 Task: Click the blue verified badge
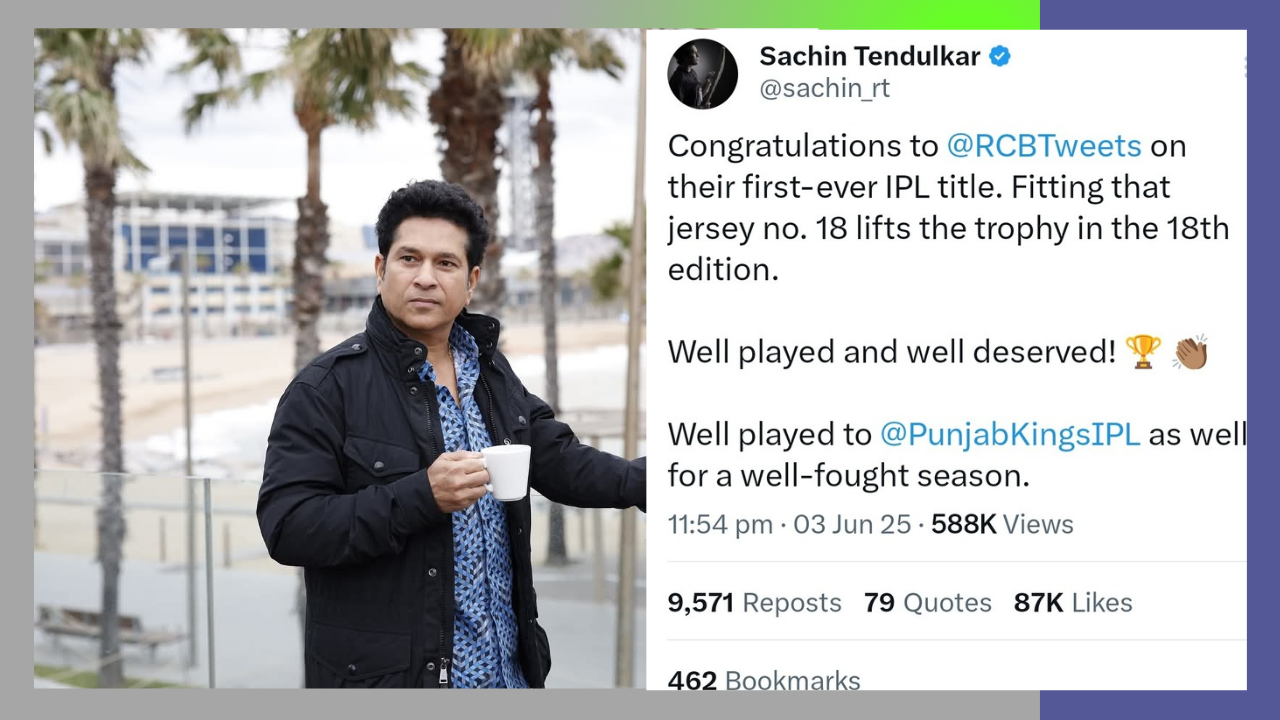(x=1000, y=56)
